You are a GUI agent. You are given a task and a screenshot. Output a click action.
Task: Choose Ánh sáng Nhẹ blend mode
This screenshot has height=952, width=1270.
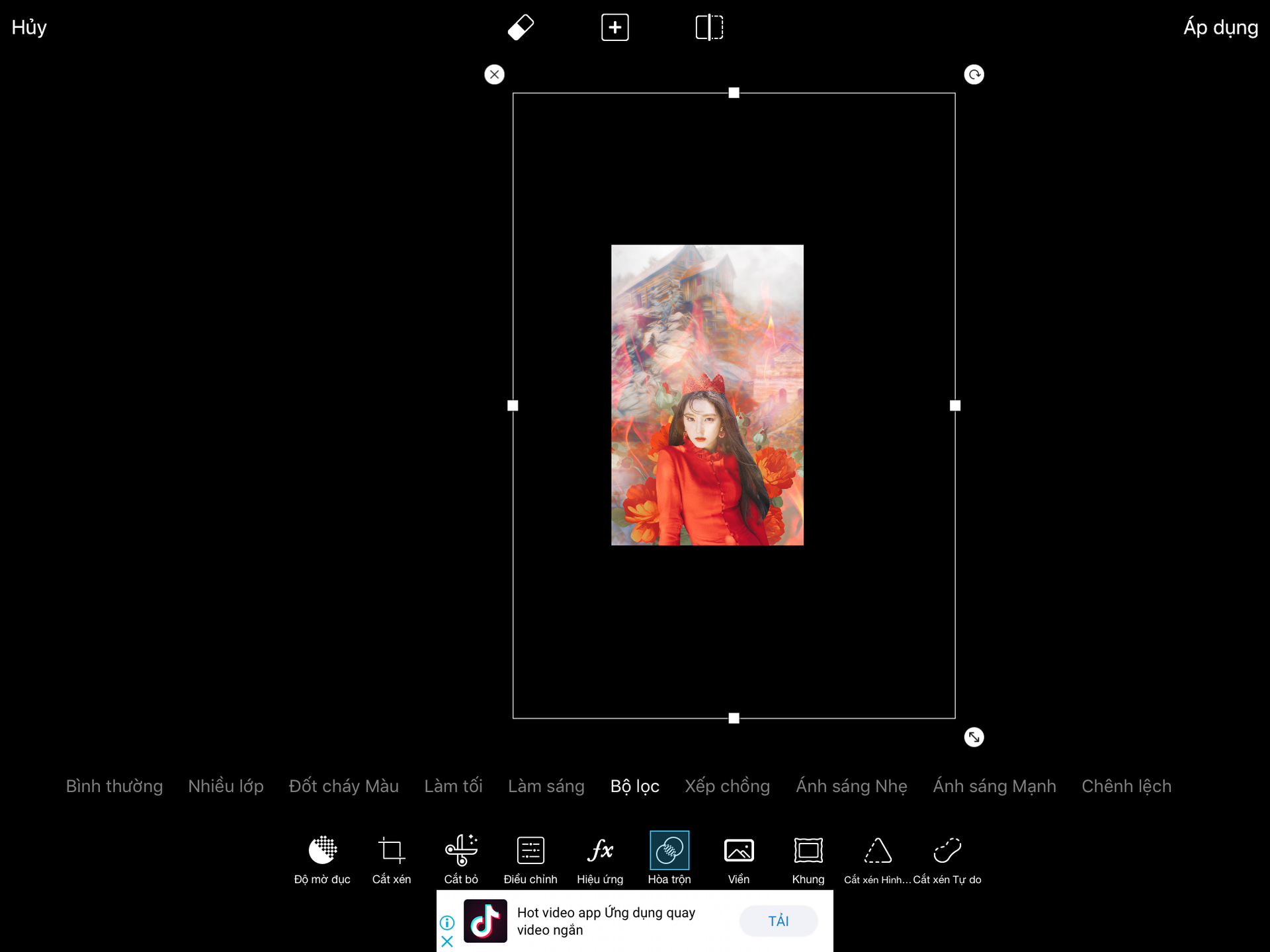pos(851,786)
